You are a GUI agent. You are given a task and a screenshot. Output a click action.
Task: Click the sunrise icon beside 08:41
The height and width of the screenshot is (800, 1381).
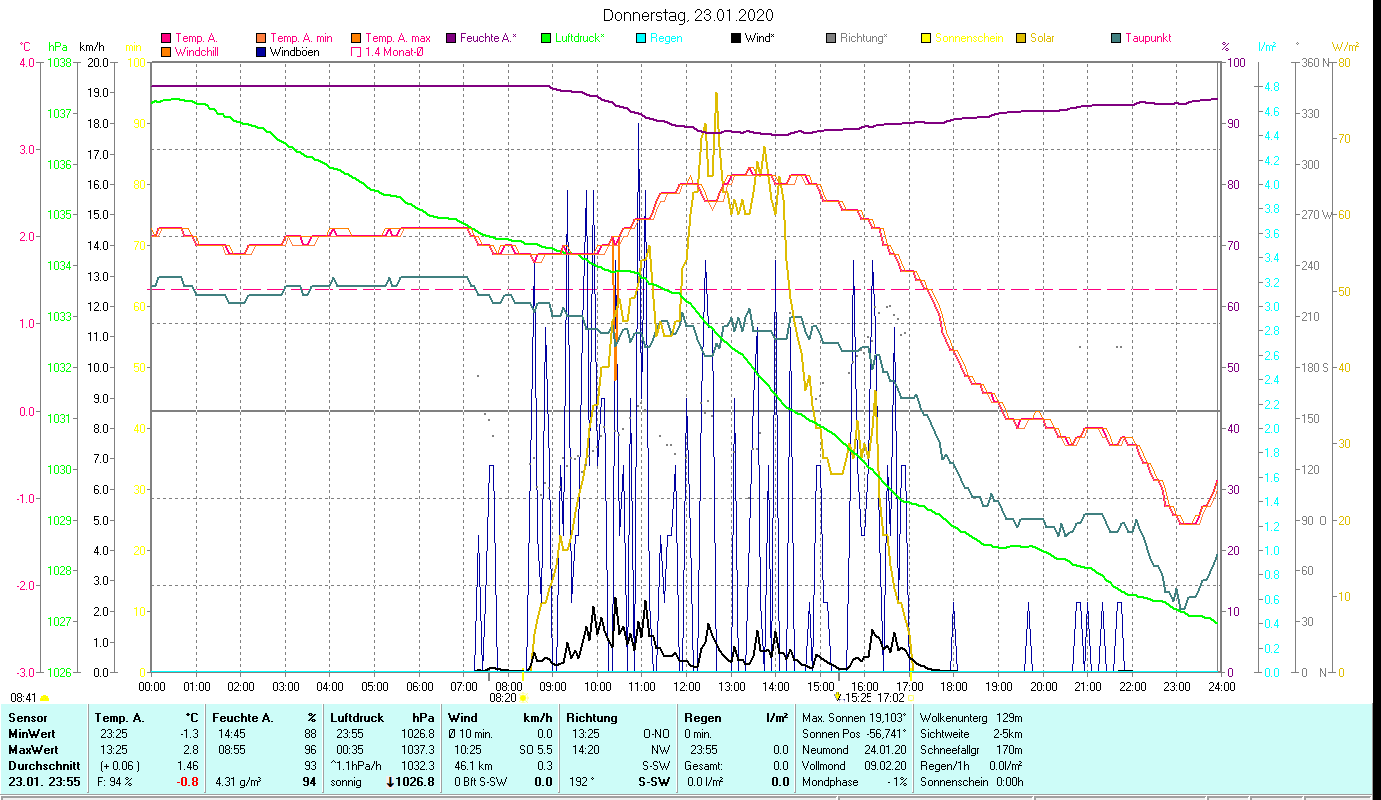tap(44, 698)
